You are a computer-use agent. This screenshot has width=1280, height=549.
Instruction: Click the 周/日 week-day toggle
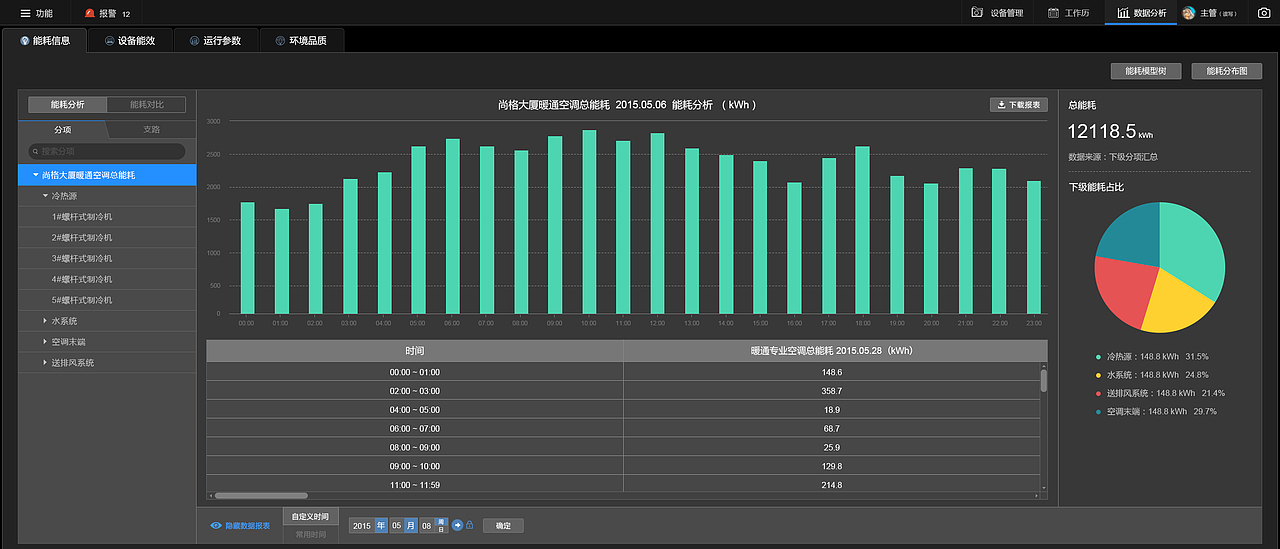(442, 525)
